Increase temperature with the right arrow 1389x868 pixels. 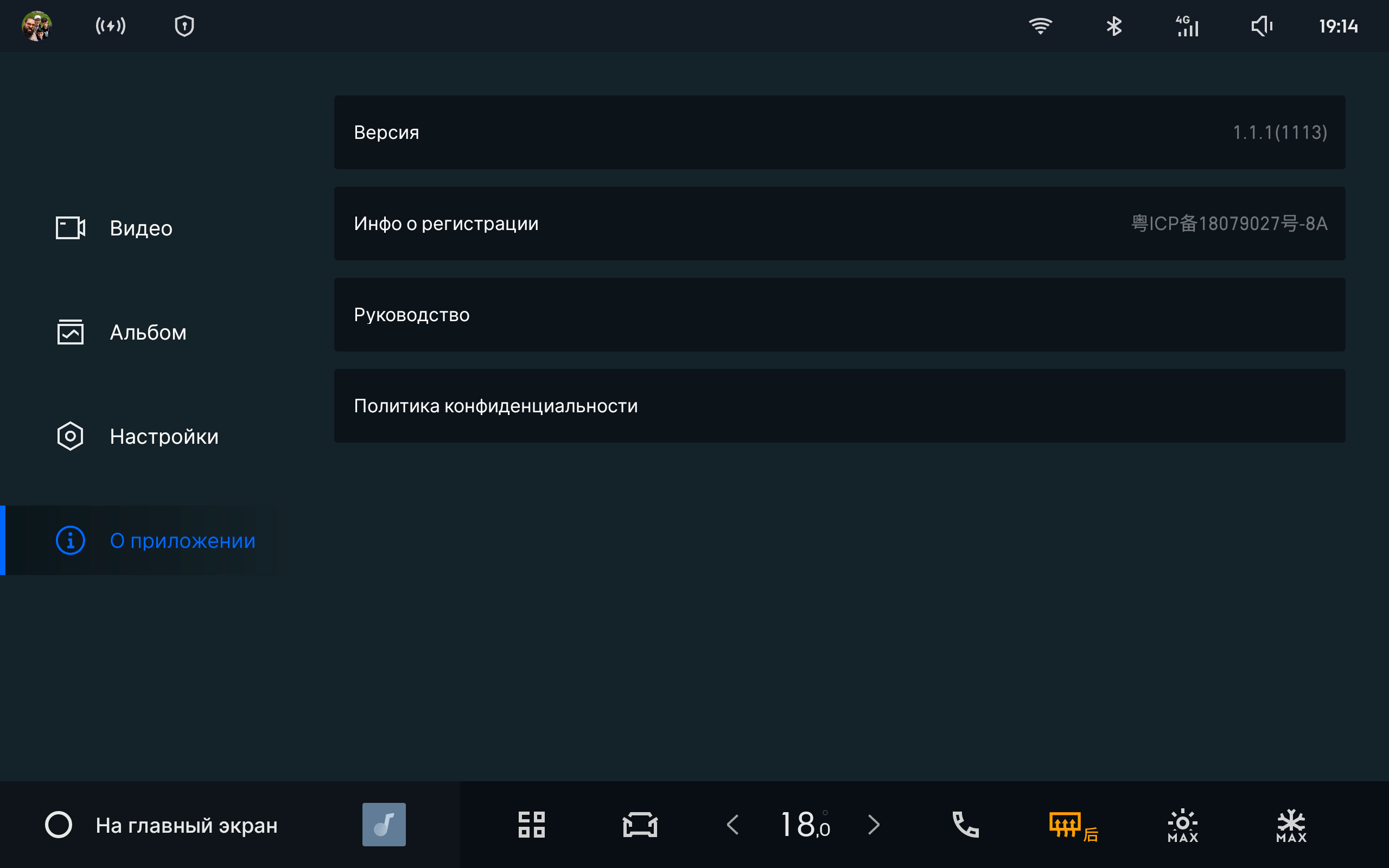click(x=874, y=825)
